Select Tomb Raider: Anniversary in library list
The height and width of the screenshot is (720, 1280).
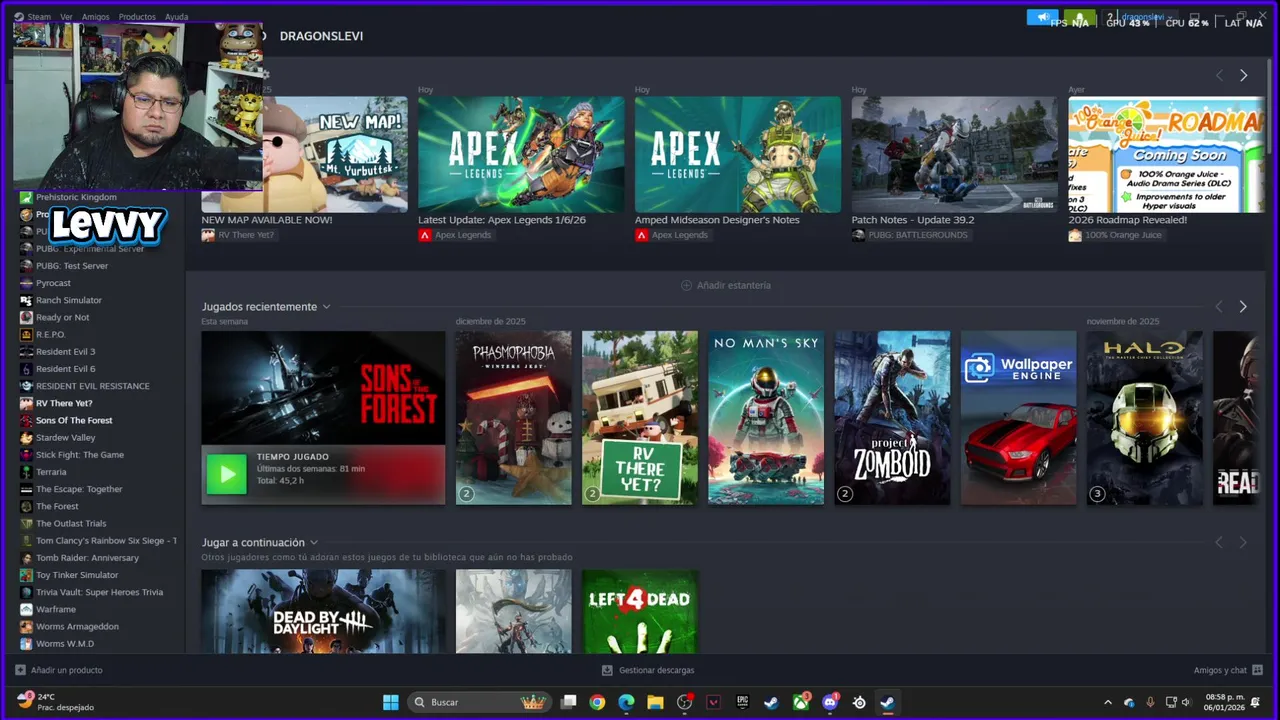pyautogui.click(x=87, y=558)
